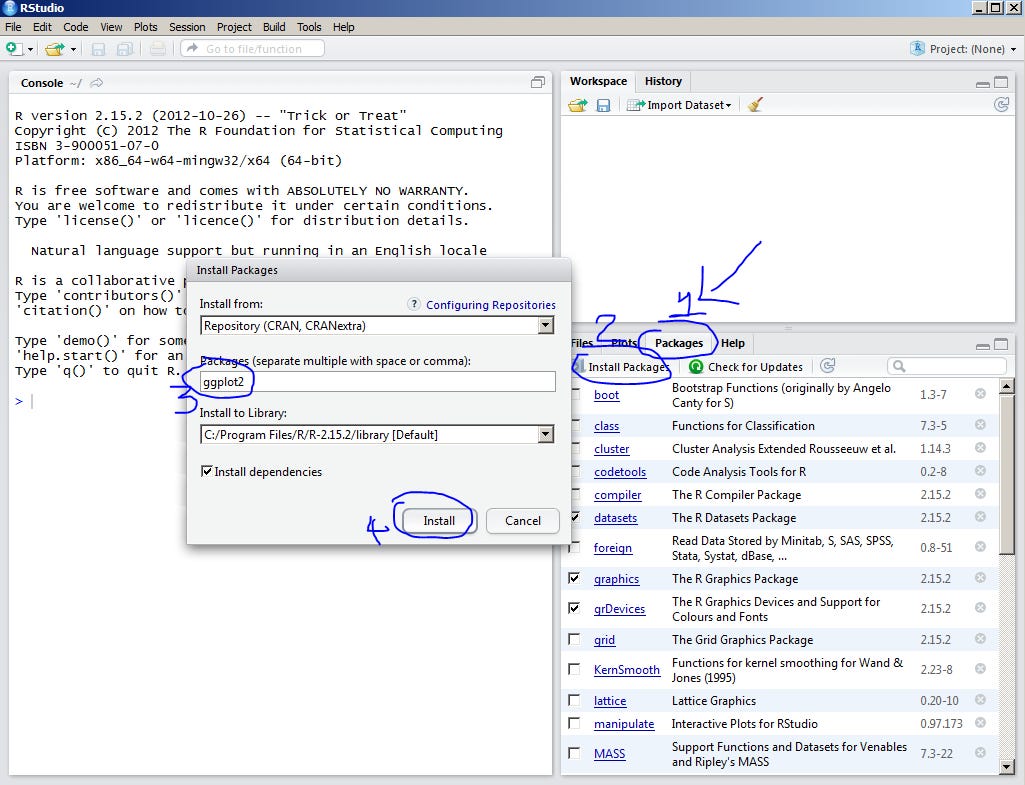Image resolution: width=1025 pixels, height=785 pixels.
Task: Maximize the Packages pane
Action: tap(1001, 344)
